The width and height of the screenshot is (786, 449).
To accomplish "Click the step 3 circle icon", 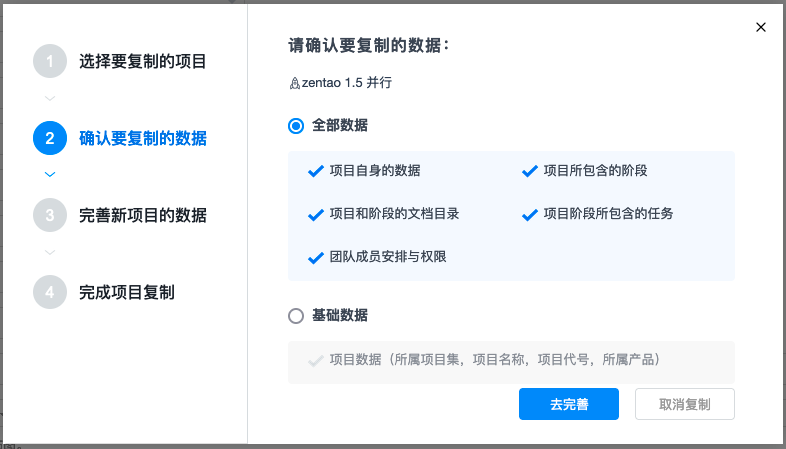I will [50, 215].
